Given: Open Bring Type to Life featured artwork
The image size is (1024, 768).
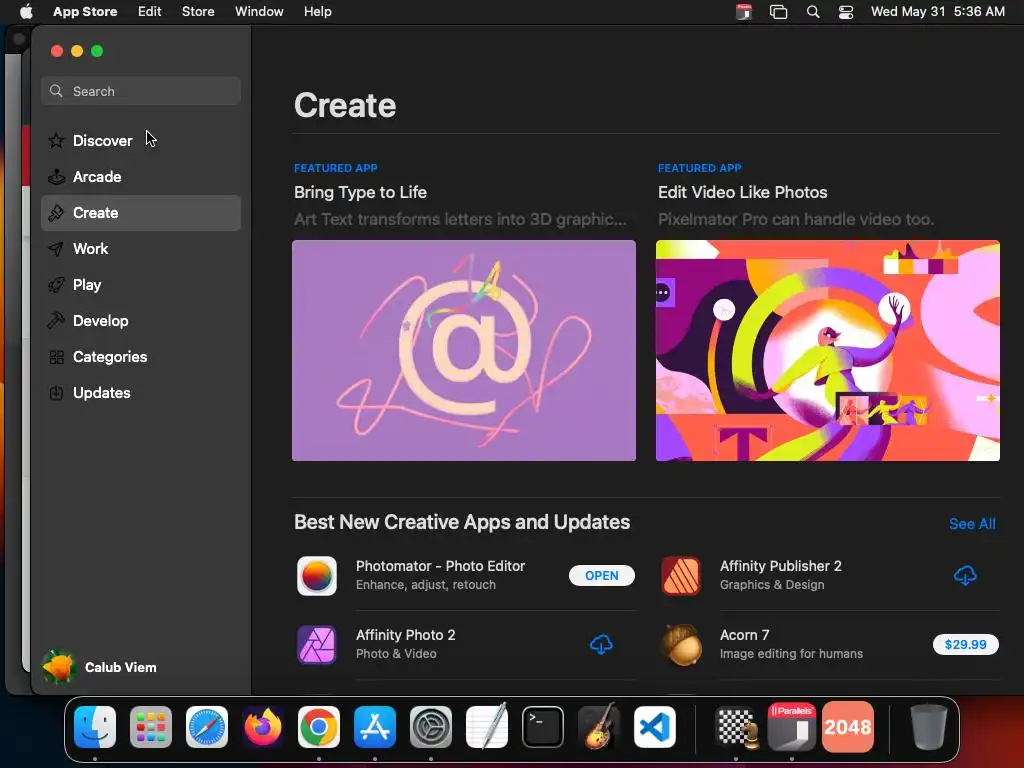Looking at the screenshot, I should click(464, 350).
